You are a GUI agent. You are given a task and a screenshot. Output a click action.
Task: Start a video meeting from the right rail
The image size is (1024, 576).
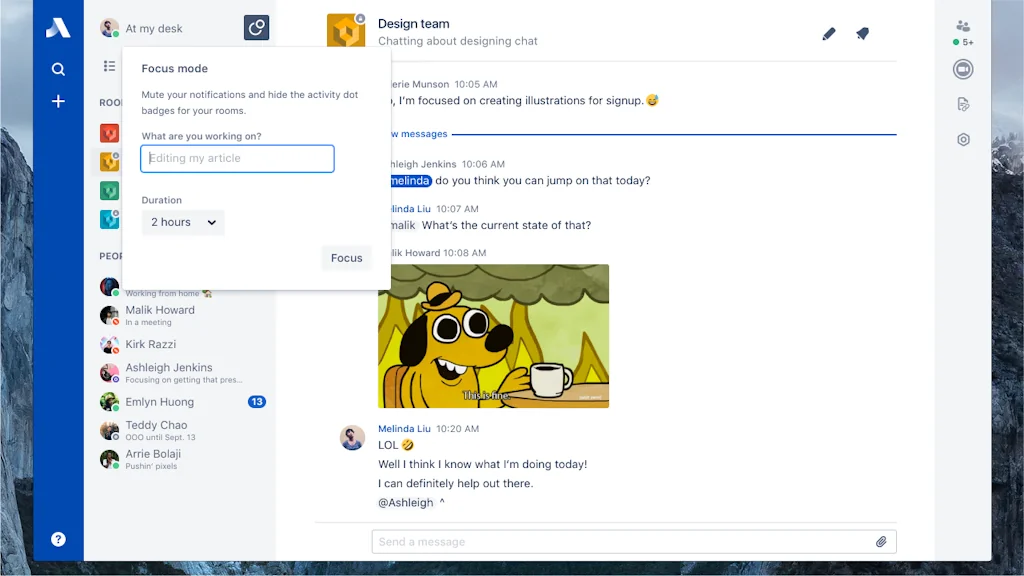tap(961, 69)
